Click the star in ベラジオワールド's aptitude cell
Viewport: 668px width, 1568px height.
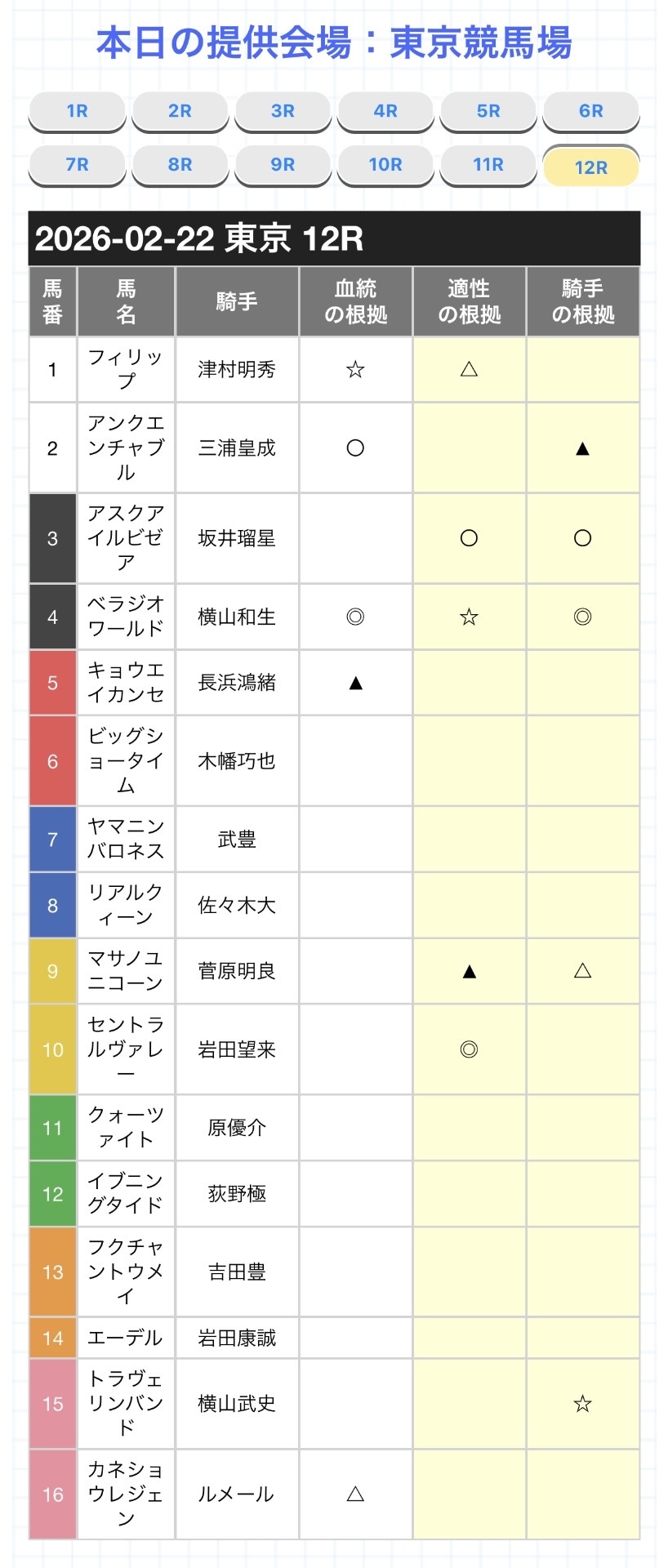469,617
